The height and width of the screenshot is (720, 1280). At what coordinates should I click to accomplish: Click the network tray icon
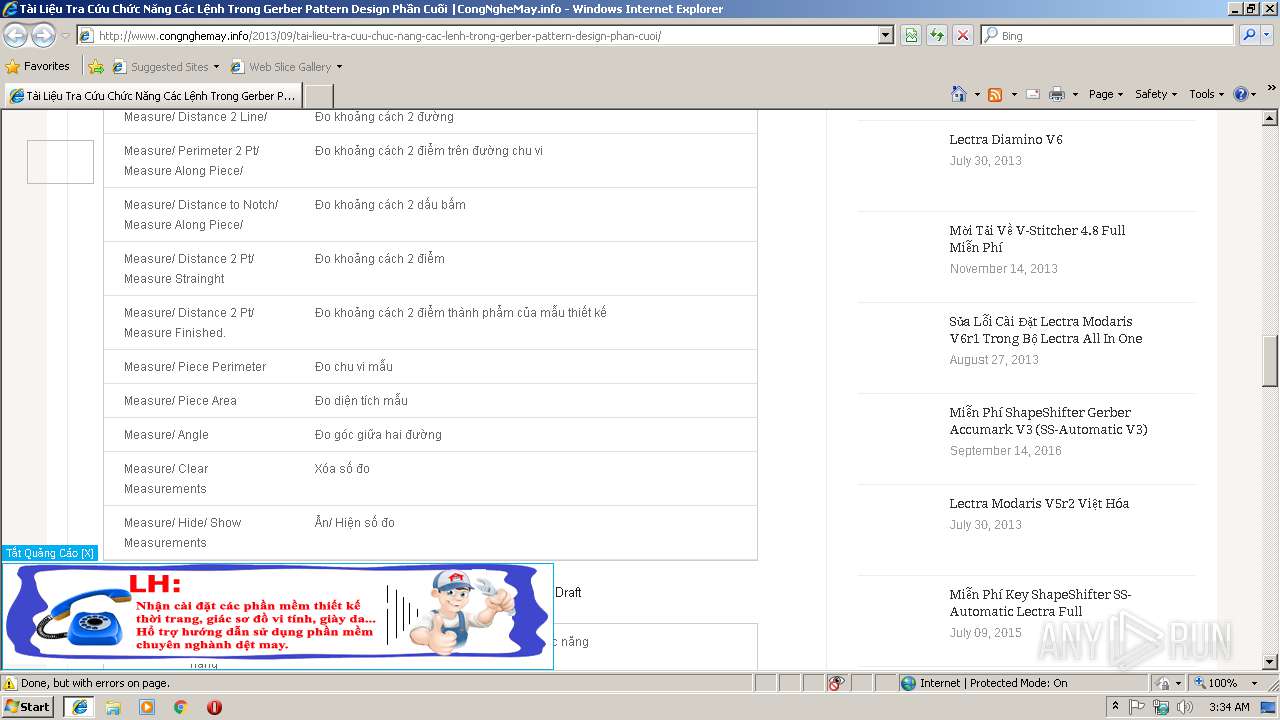click(x=1161, y=707)
